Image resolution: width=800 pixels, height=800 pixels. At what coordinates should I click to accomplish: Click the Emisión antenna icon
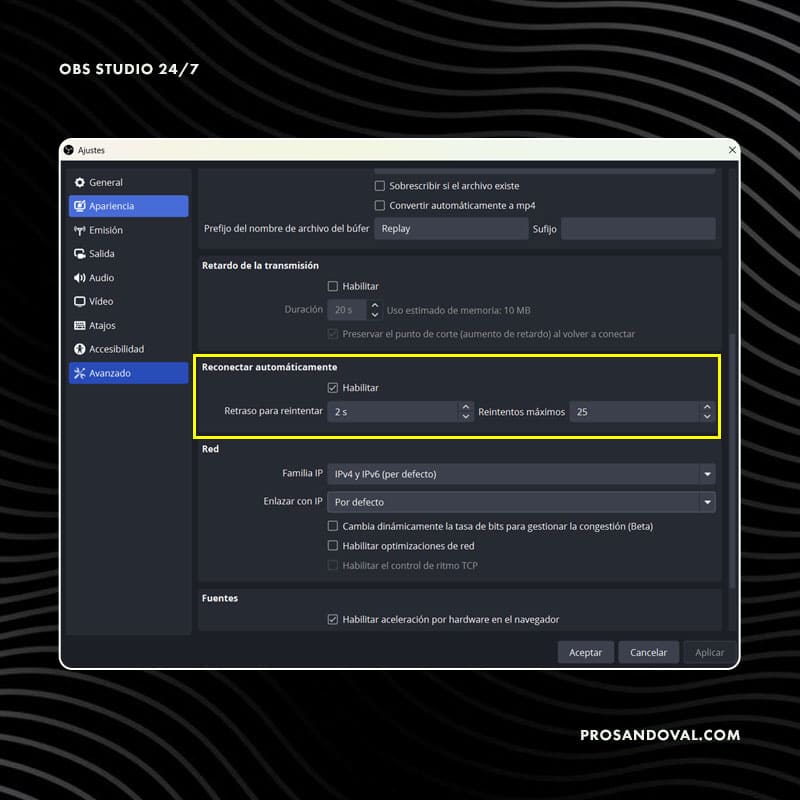80,230
